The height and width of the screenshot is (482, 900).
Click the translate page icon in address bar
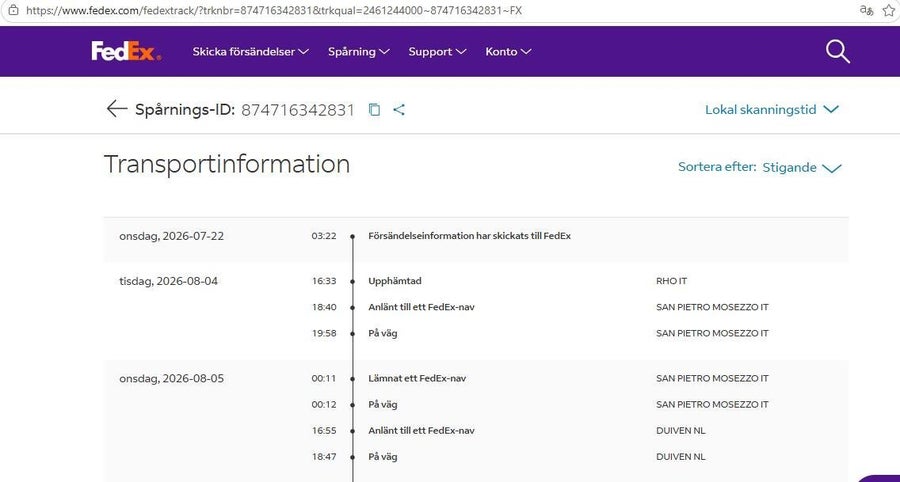click(866, 10)
